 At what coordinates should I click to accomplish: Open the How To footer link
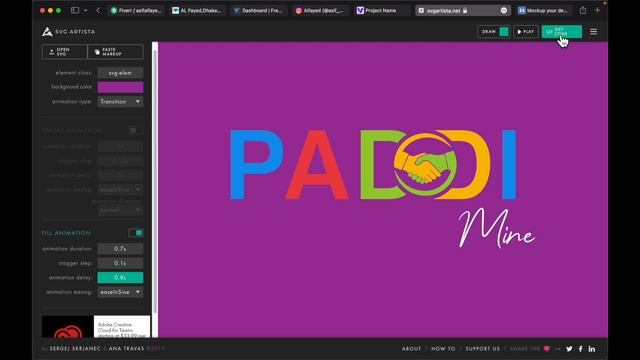click(443, 349)
